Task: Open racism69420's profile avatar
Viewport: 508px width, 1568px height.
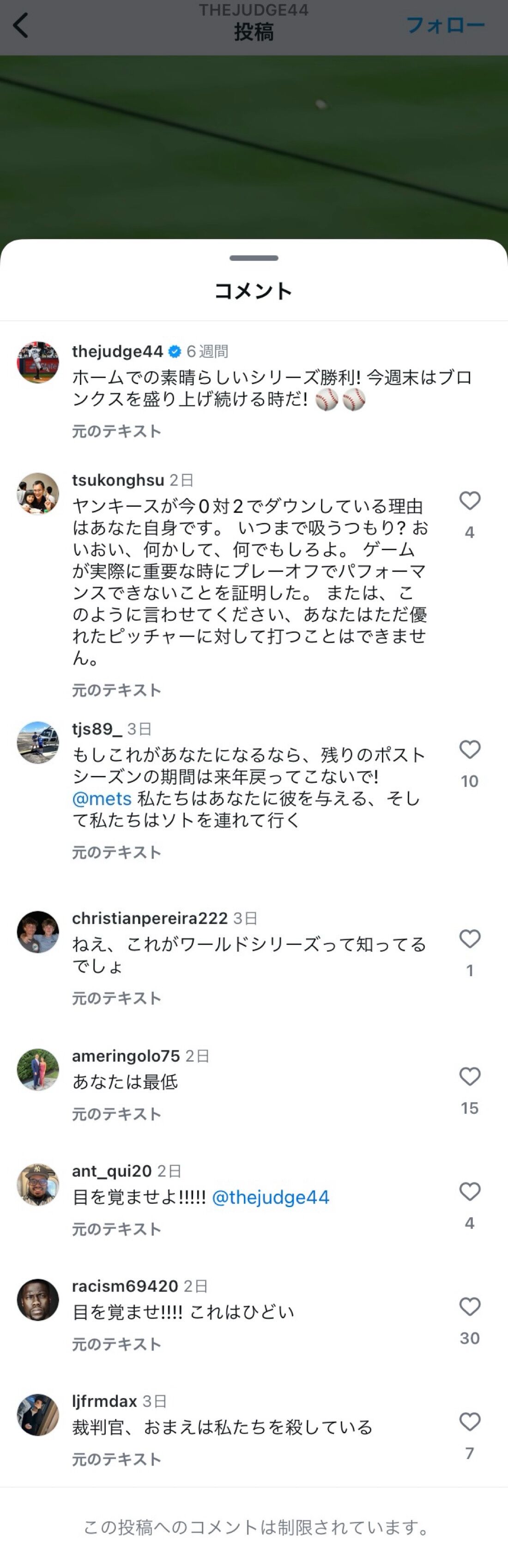Action: pyautogui.click(x=38, y=1299)
